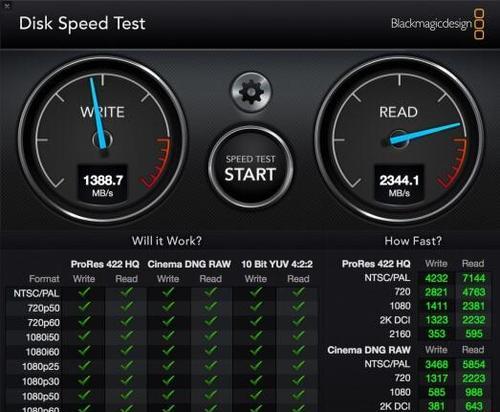Viewport: 500px width, 412px height.
Task: Click the 720p60 row label
Action: click(44, 323)
